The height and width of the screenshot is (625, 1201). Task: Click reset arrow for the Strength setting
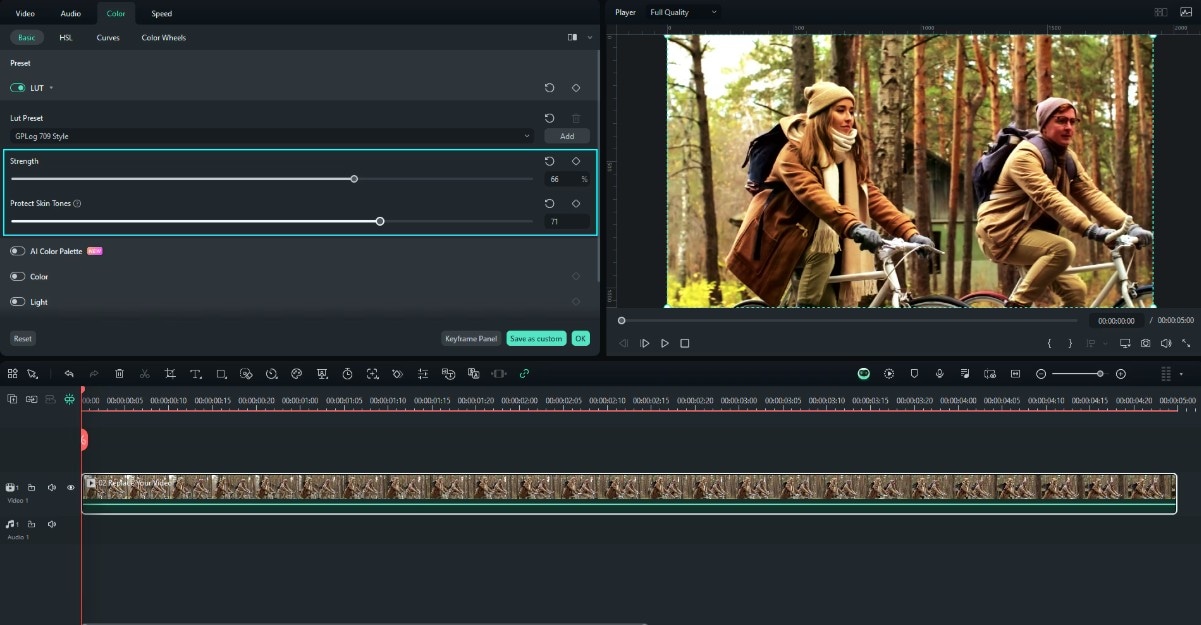point(549,161)
